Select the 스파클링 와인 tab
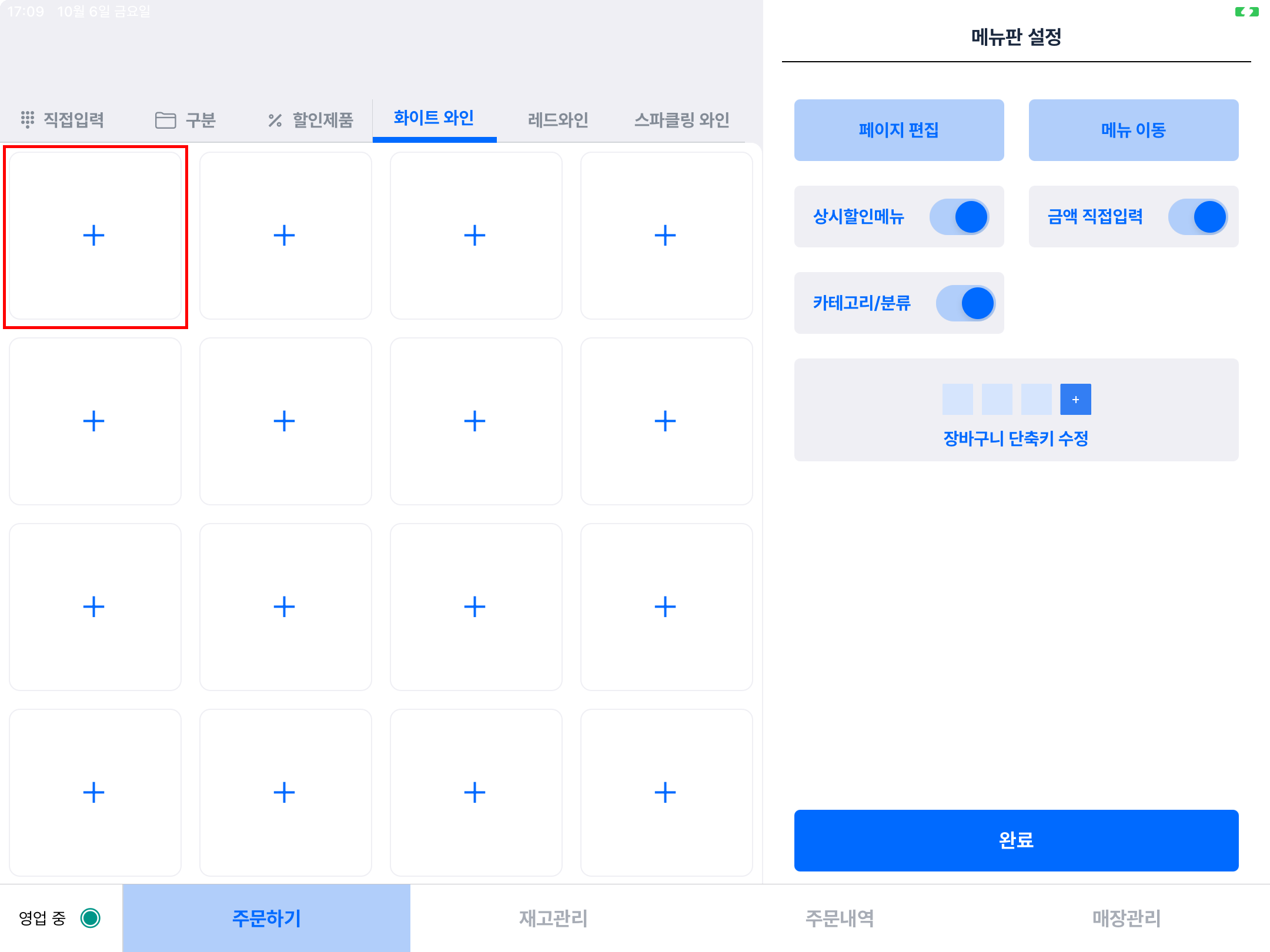 (681, 120)
